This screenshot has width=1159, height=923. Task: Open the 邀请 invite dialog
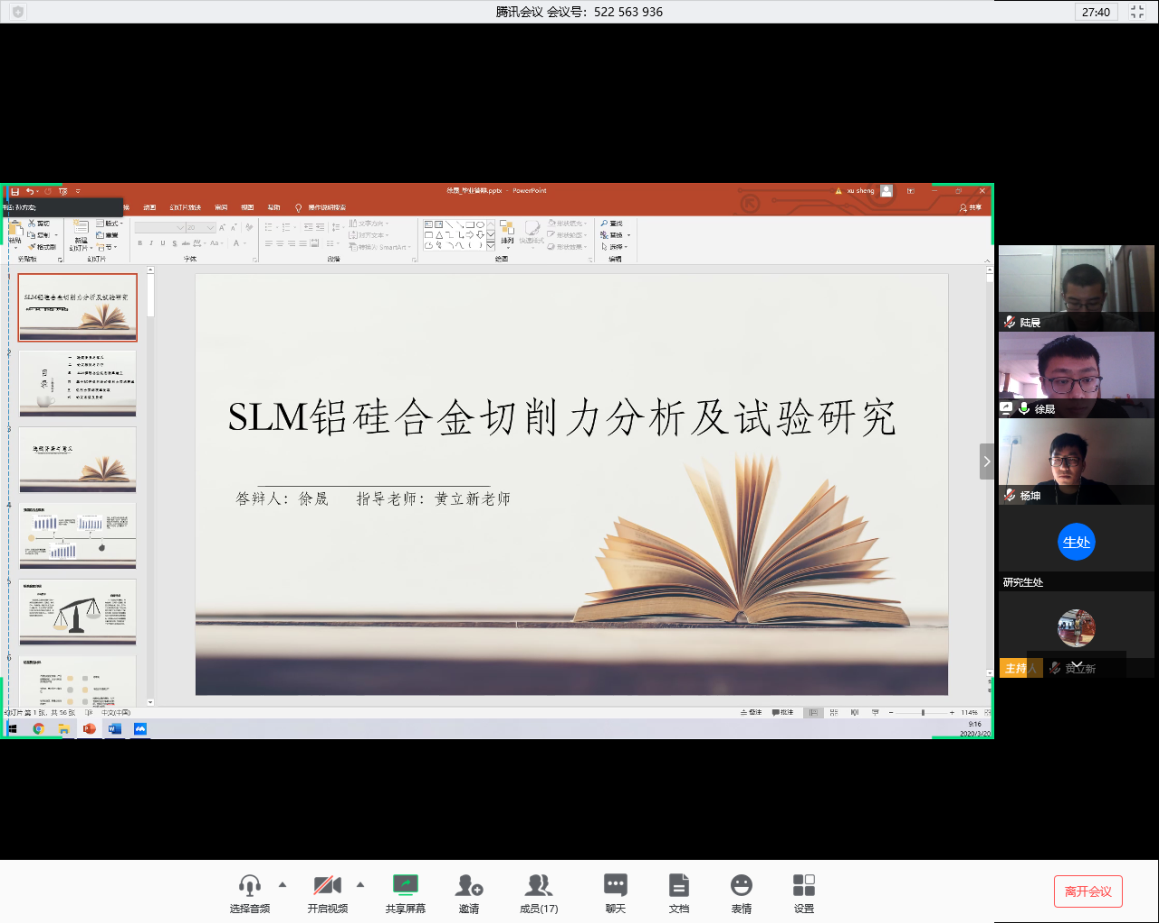click(469, 893)
